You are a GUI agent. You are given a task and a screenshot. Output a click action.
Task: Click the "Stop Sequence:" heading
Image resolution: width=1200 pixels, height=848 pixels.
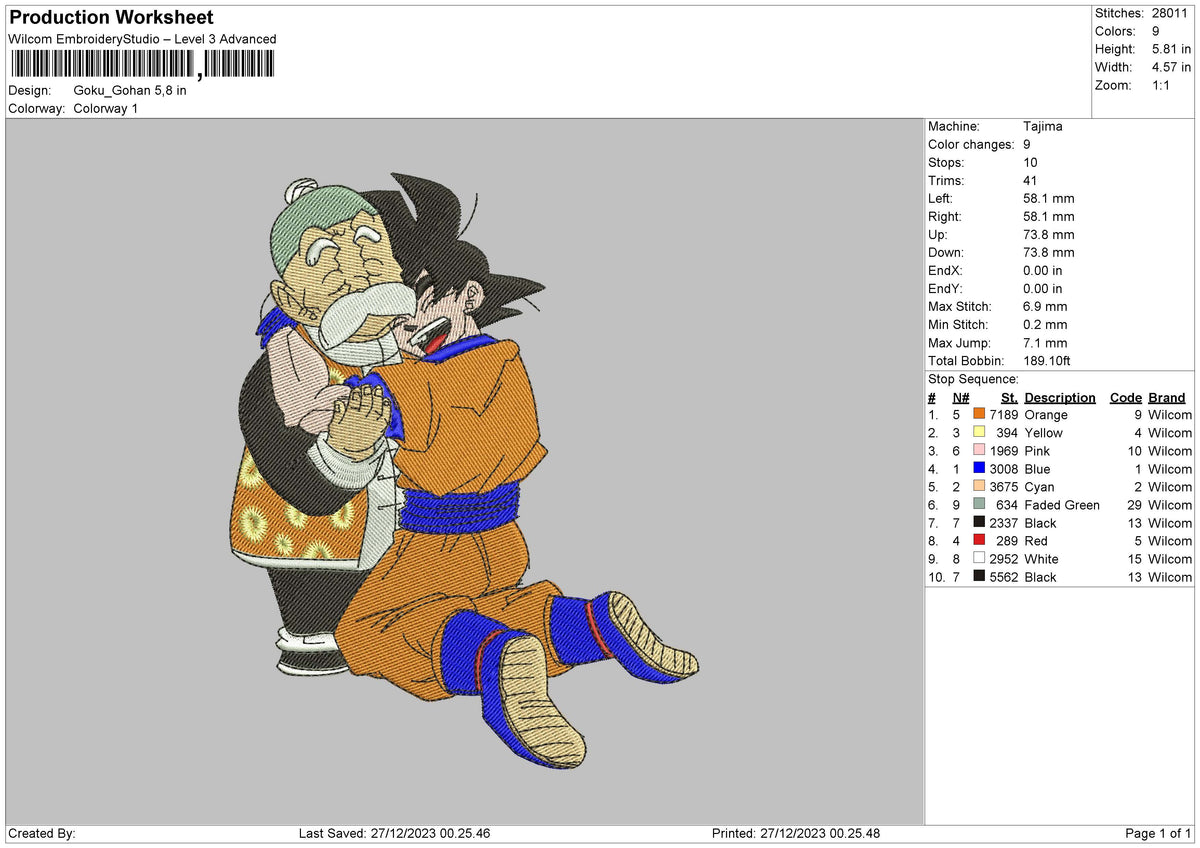(973, 379)
